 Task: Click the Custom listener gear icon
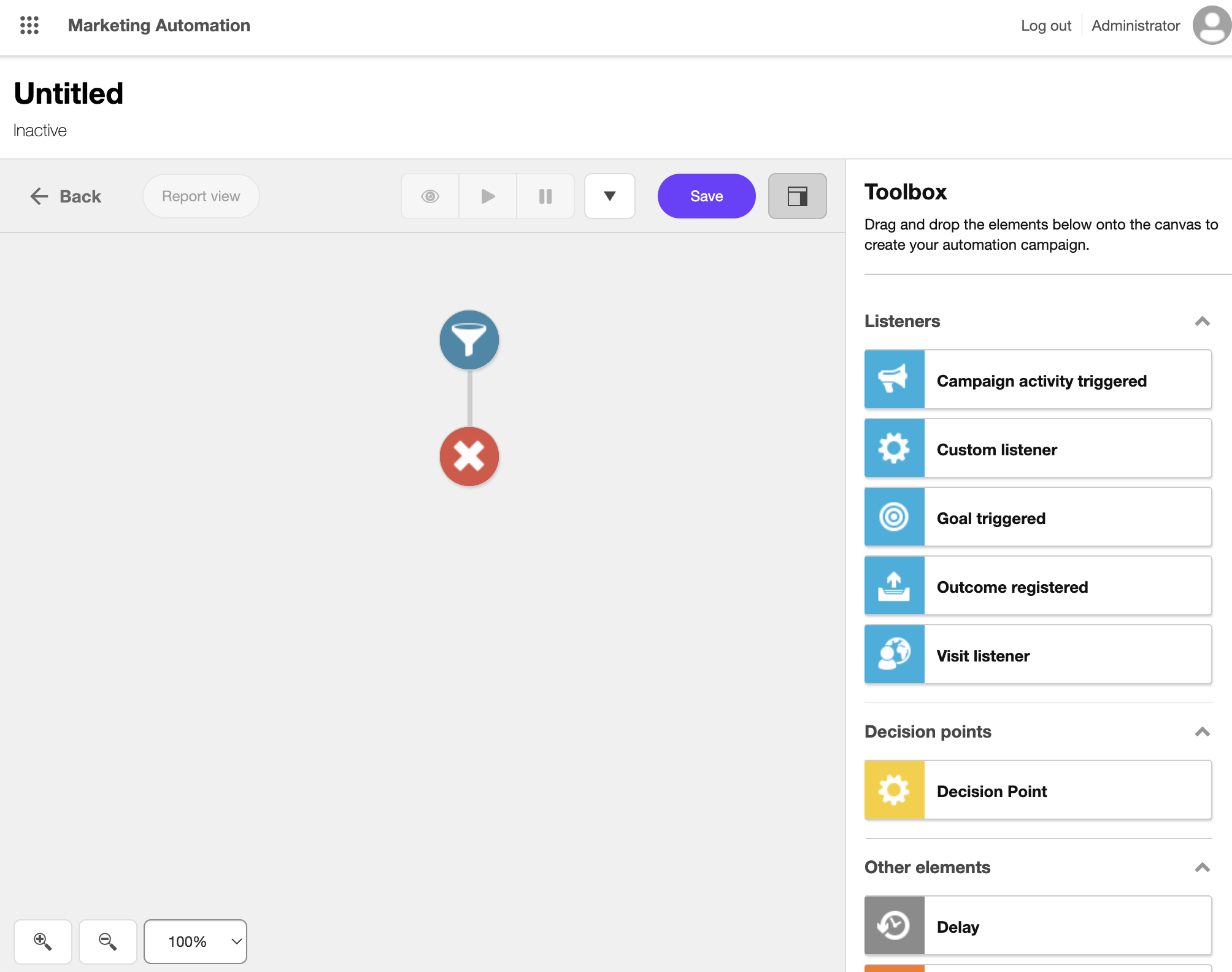point(895,449)
